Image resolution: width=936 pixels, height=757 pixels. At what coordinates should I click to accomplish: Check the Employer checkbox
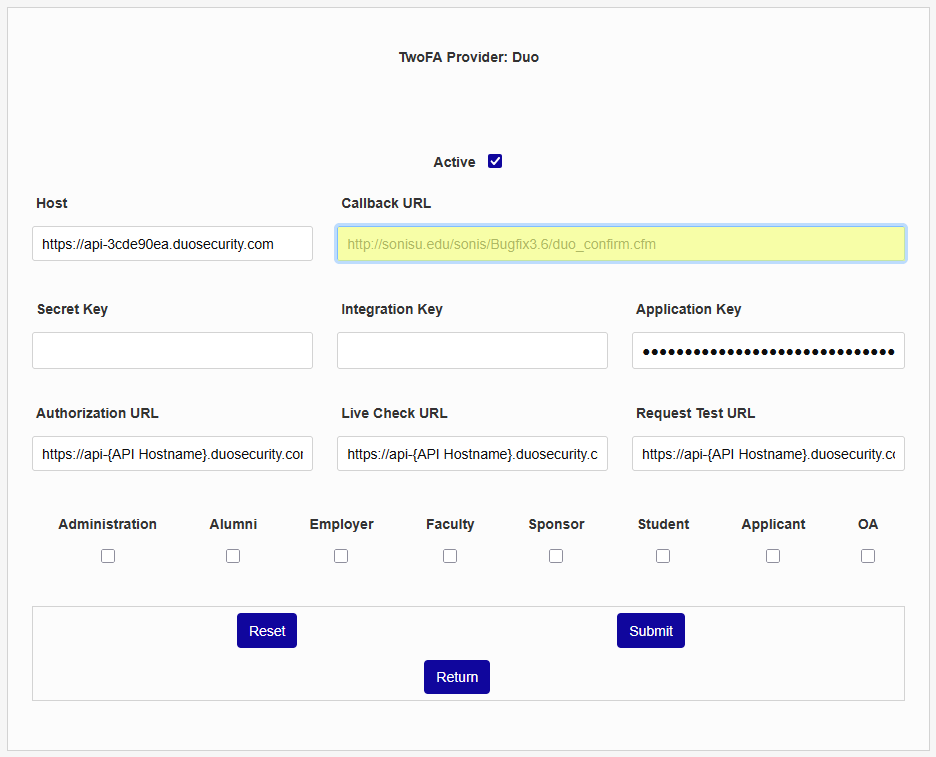click(341, 556)
